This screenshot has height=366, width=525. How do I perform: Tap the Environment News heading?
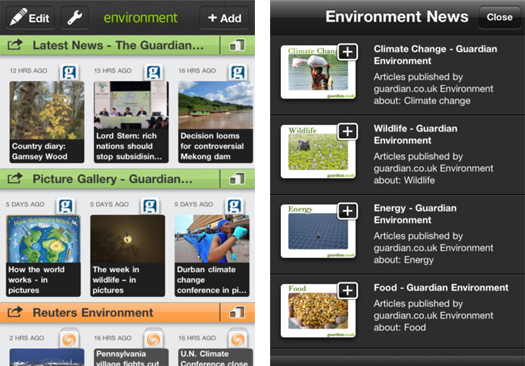pos(397,16)
